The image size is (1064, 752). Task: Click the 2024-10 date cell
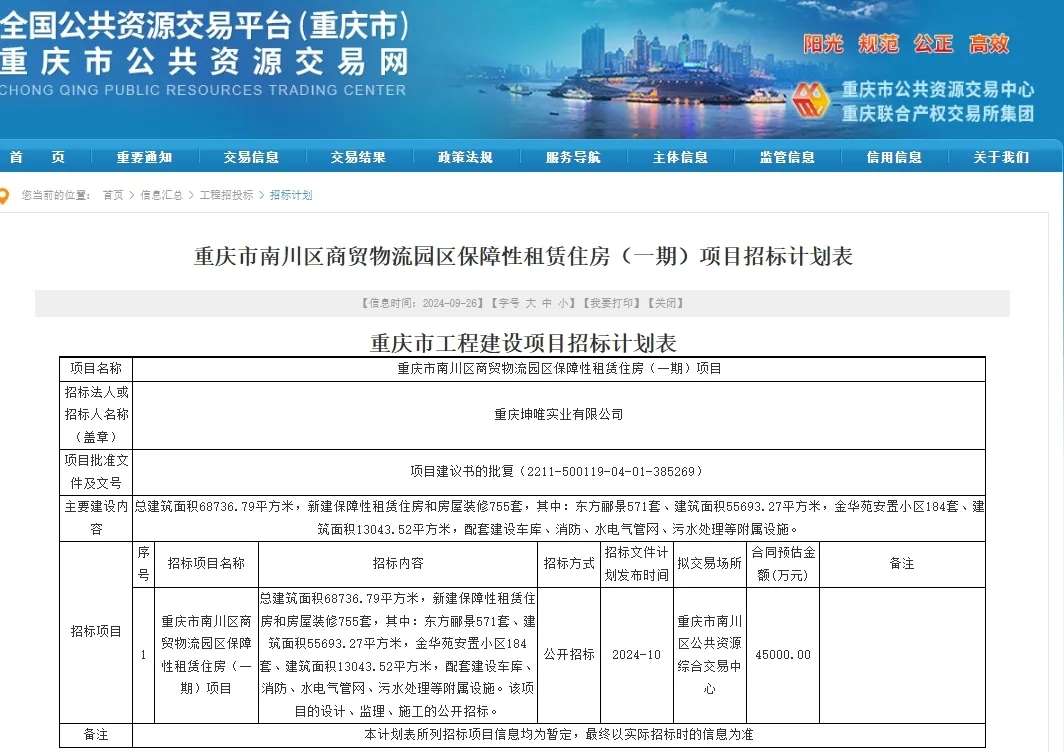(x=636, y=655)
